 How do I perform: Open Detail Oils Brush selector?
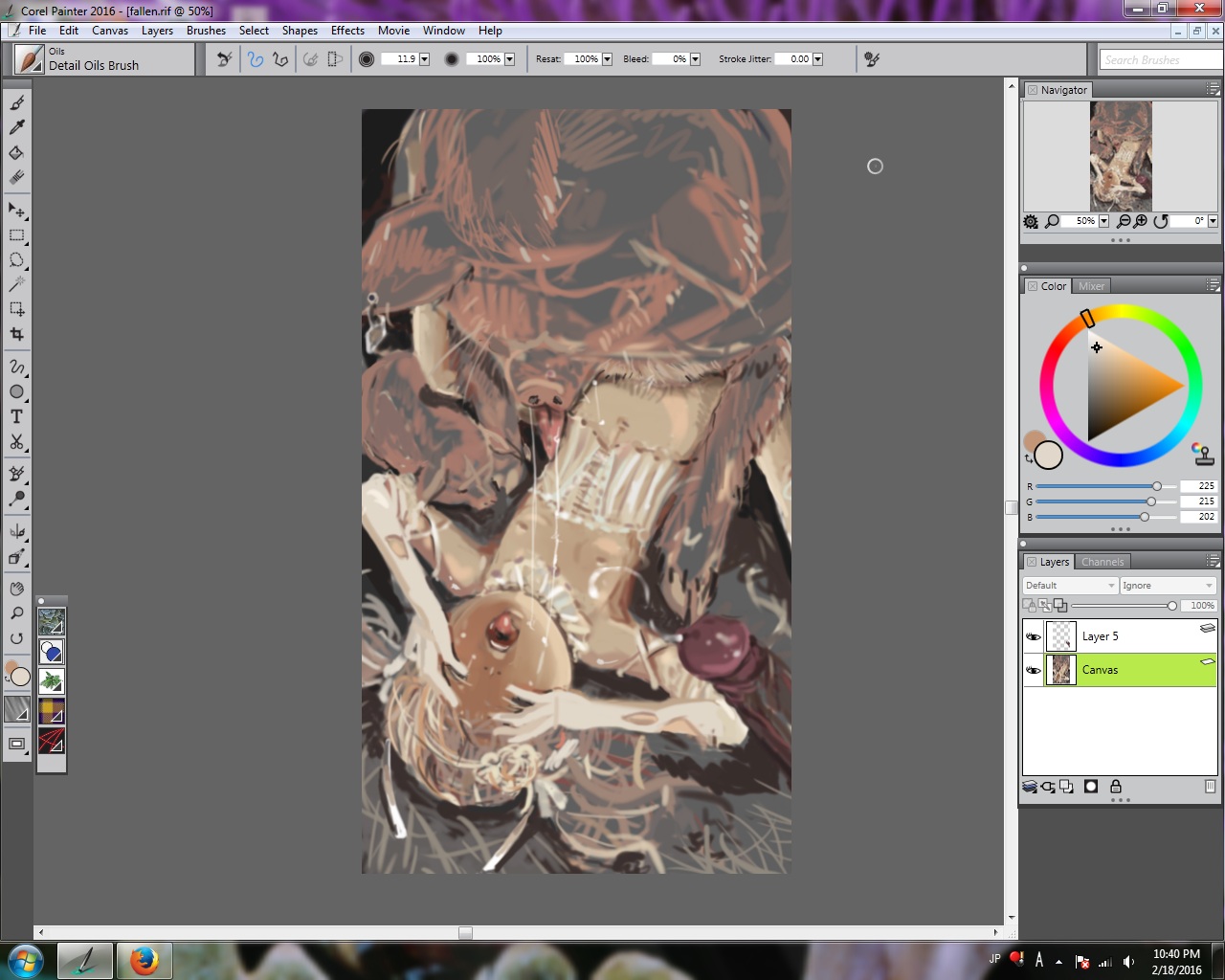coord(103,59)
